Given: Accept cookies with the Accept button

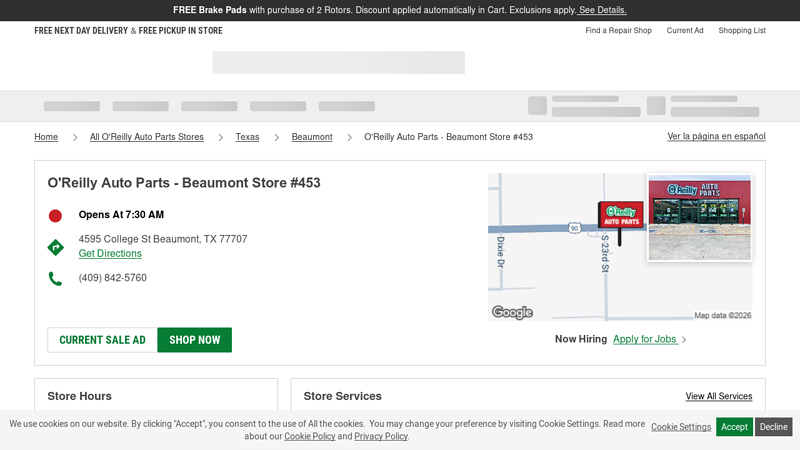Looking at the screenshot, I should (734, 427).
